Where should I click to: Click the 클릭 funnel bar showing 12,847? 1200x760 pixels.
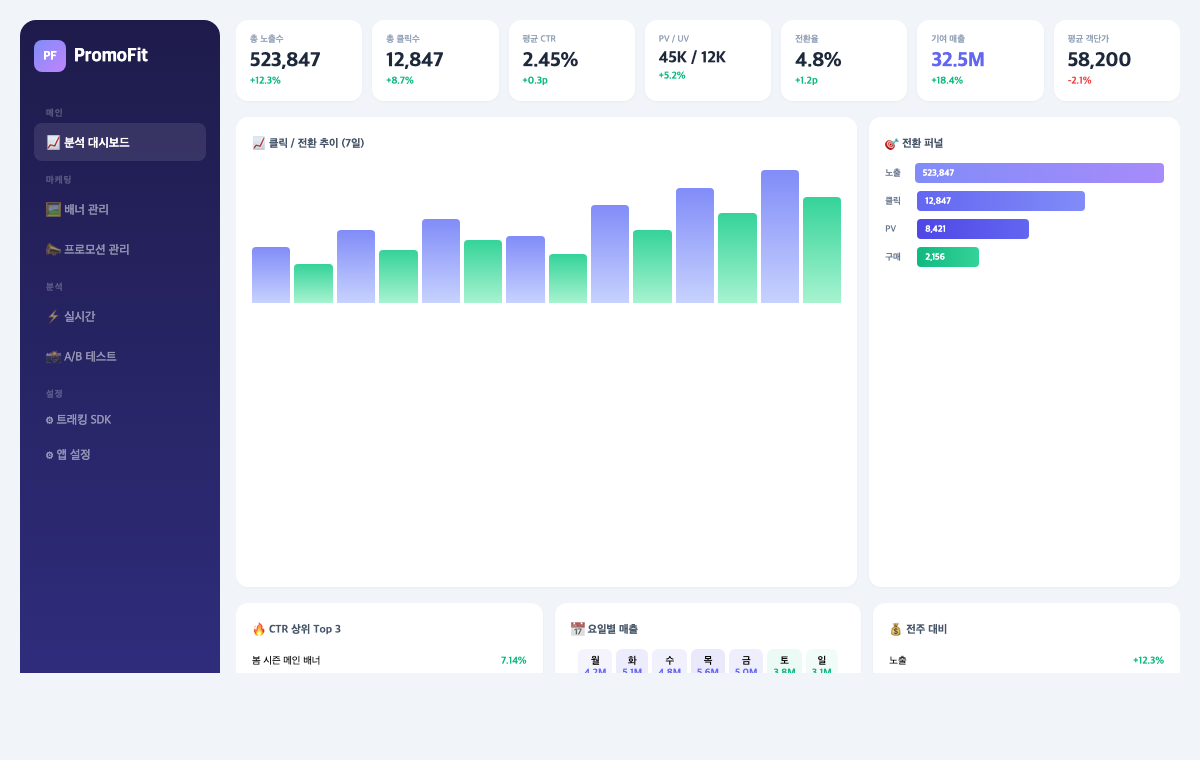[1001, 201]
